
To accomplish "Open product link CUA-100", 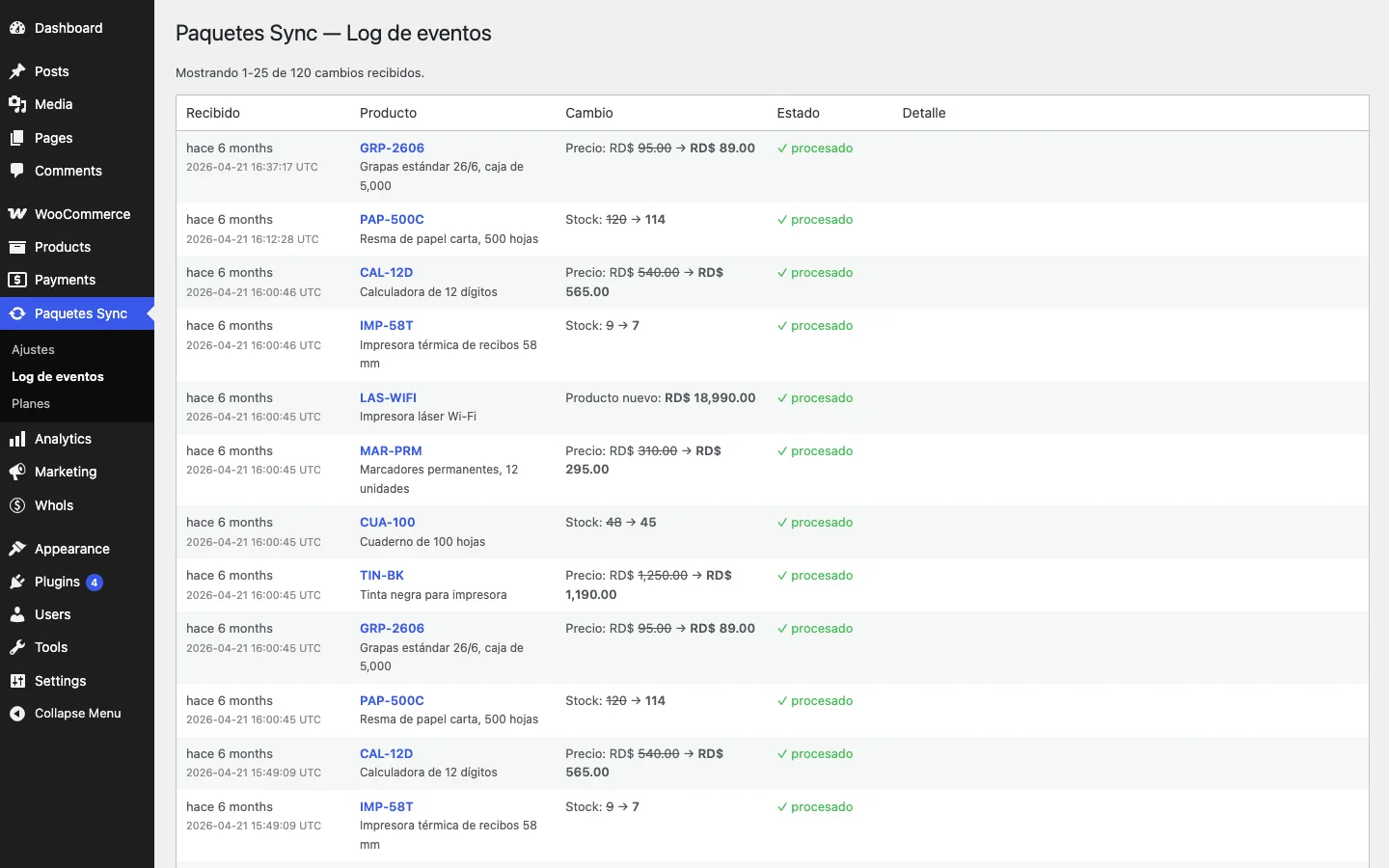I will 388,522.
